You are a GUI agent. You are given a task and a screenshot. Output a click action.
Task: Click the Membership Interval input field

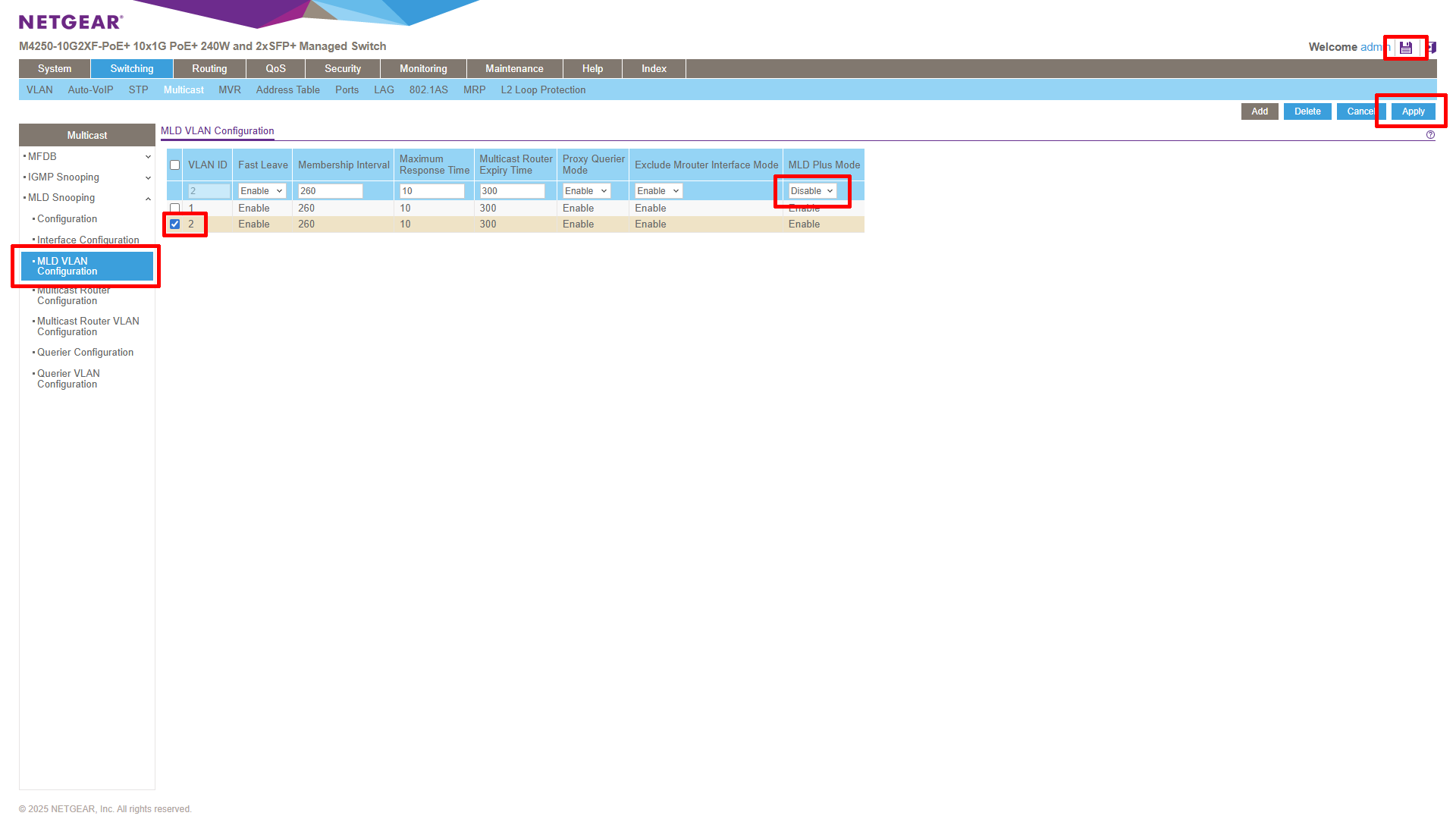329,190
